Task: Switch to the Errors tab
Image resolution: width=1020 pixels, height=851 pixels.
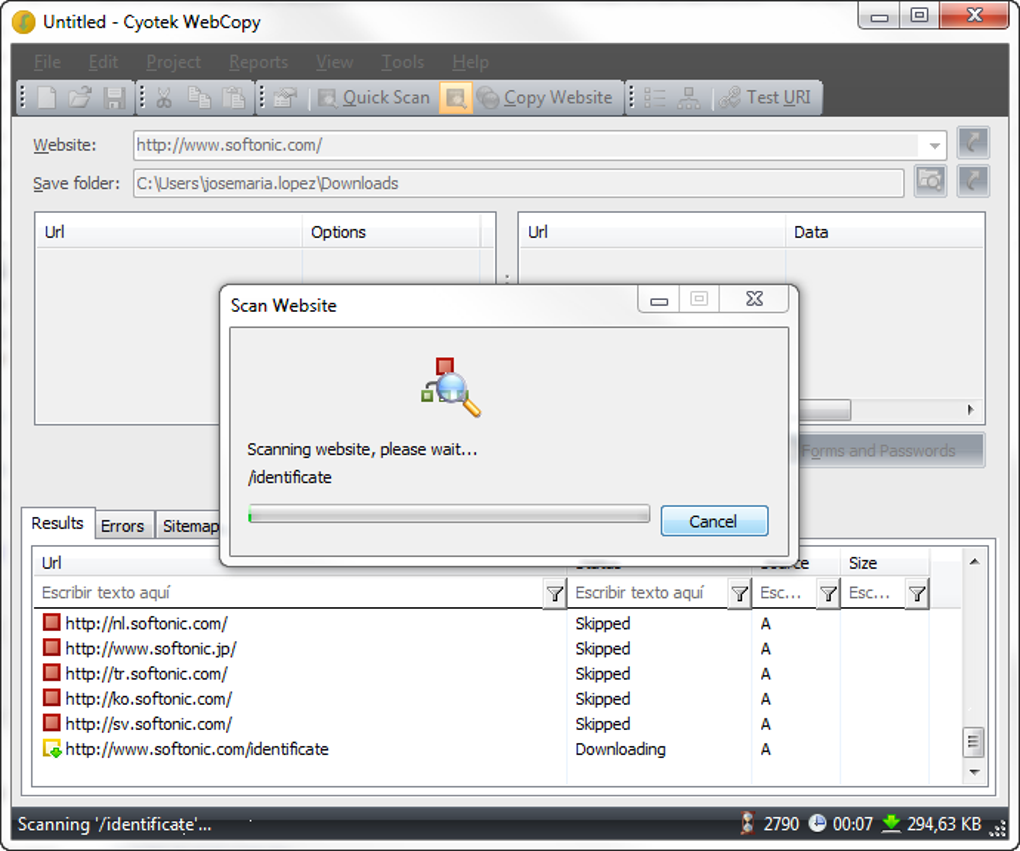Action: pyautogui.click(x=123, y=526)
